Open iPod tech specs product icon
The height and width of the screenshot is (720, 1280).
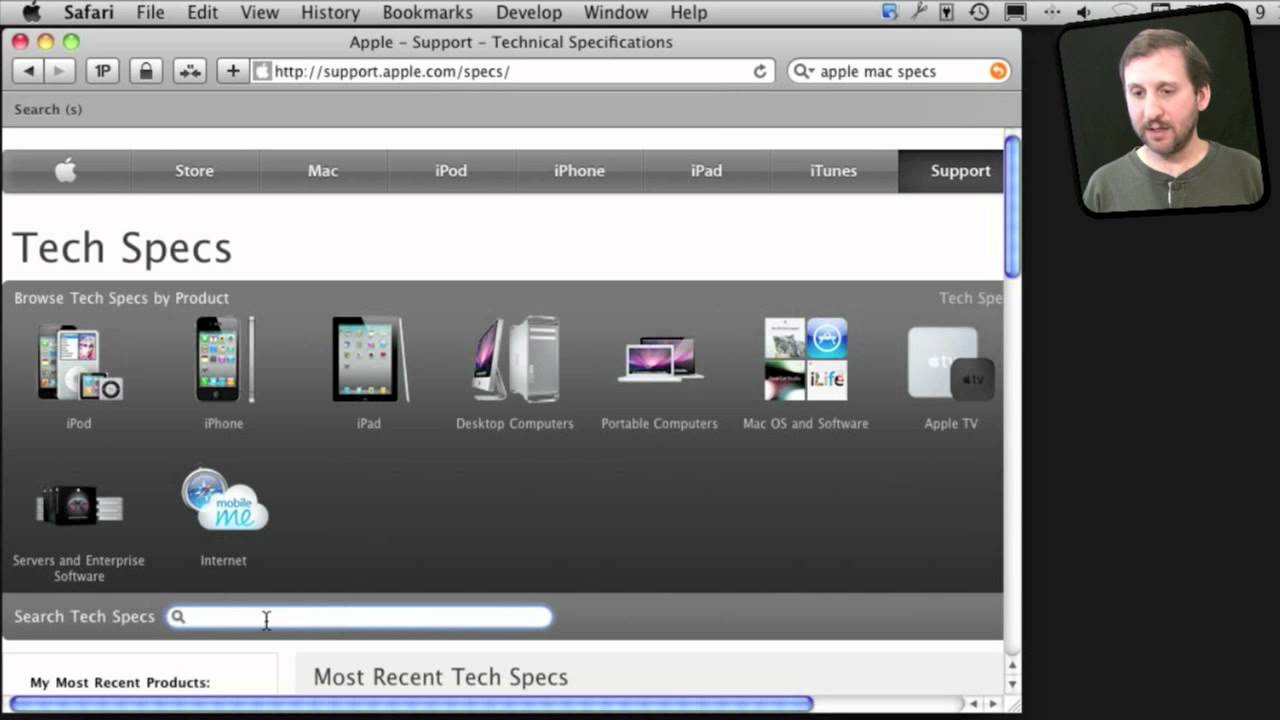click(79, 362)
